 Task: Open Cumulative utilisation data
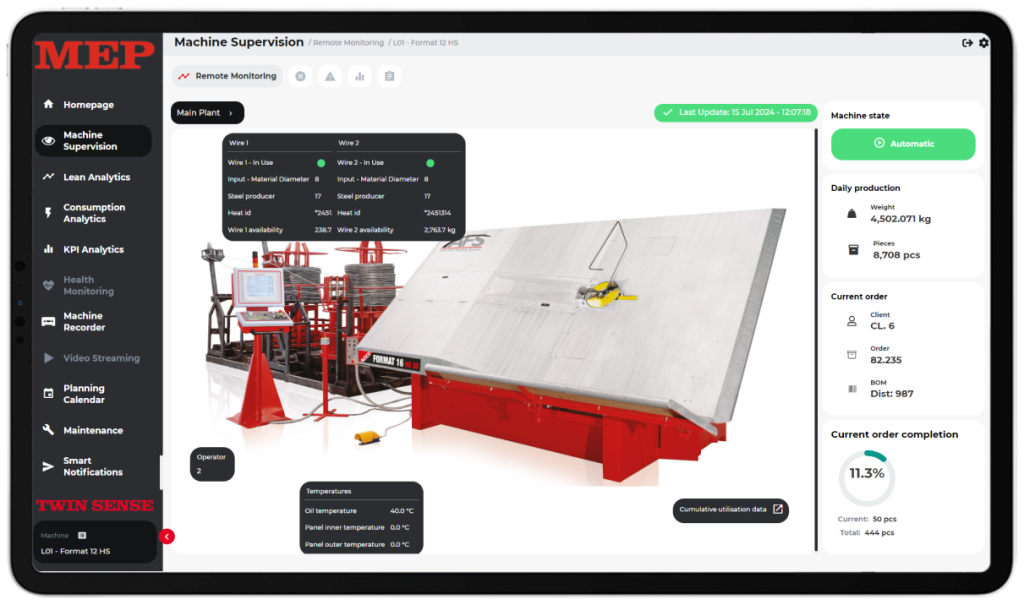[x=731, y=510]
